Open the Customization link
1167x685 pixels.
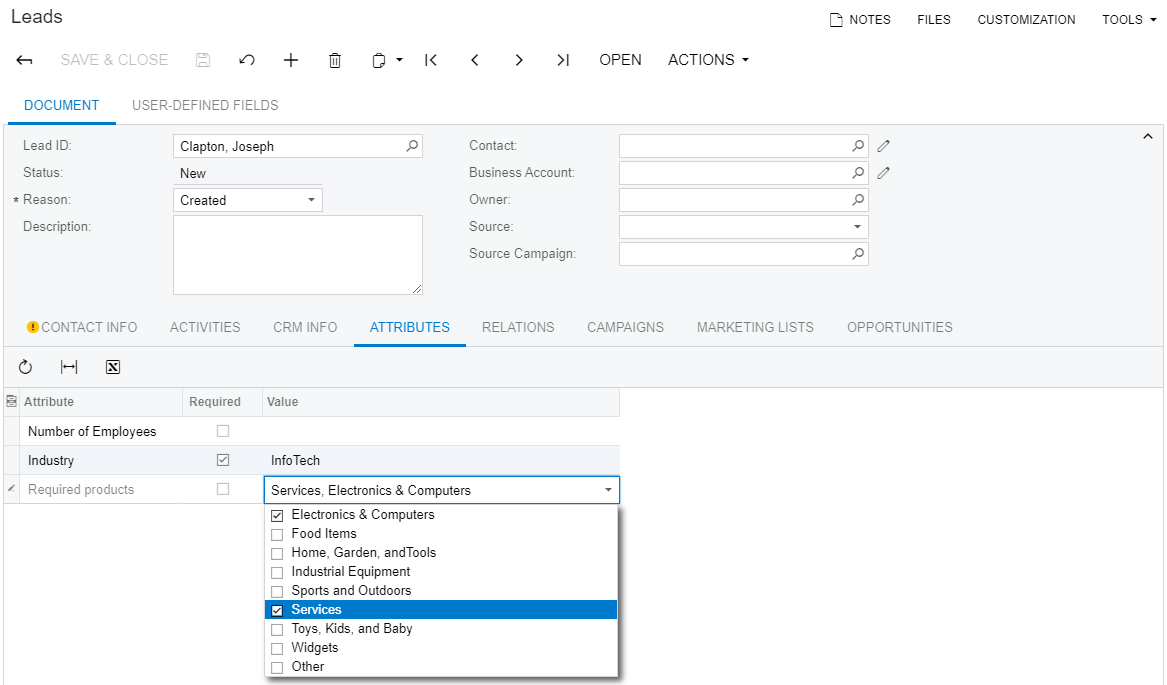[x=1026, y=20]
